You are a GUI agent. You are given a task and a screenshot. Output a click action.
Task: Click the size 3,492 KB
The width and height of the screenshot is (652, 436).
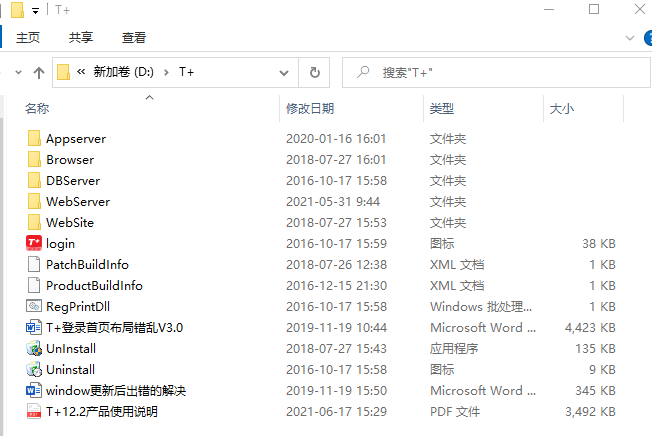pos(590,411)
